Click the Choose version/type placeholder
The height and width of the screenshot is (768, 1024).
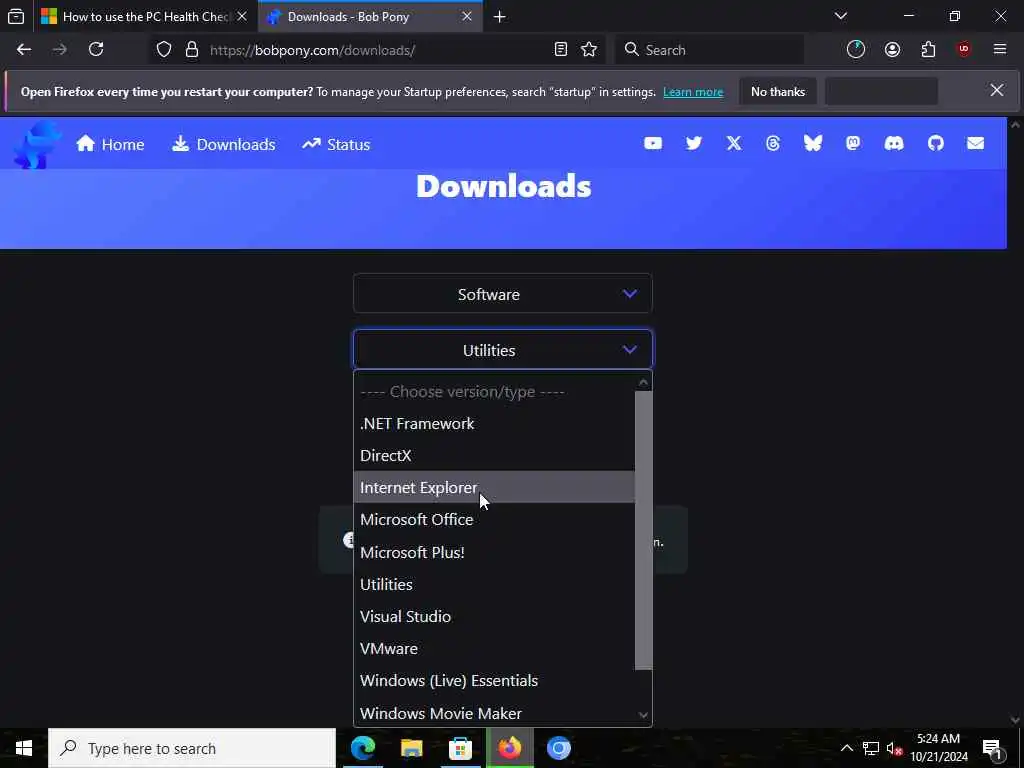[x=494, y=391]
